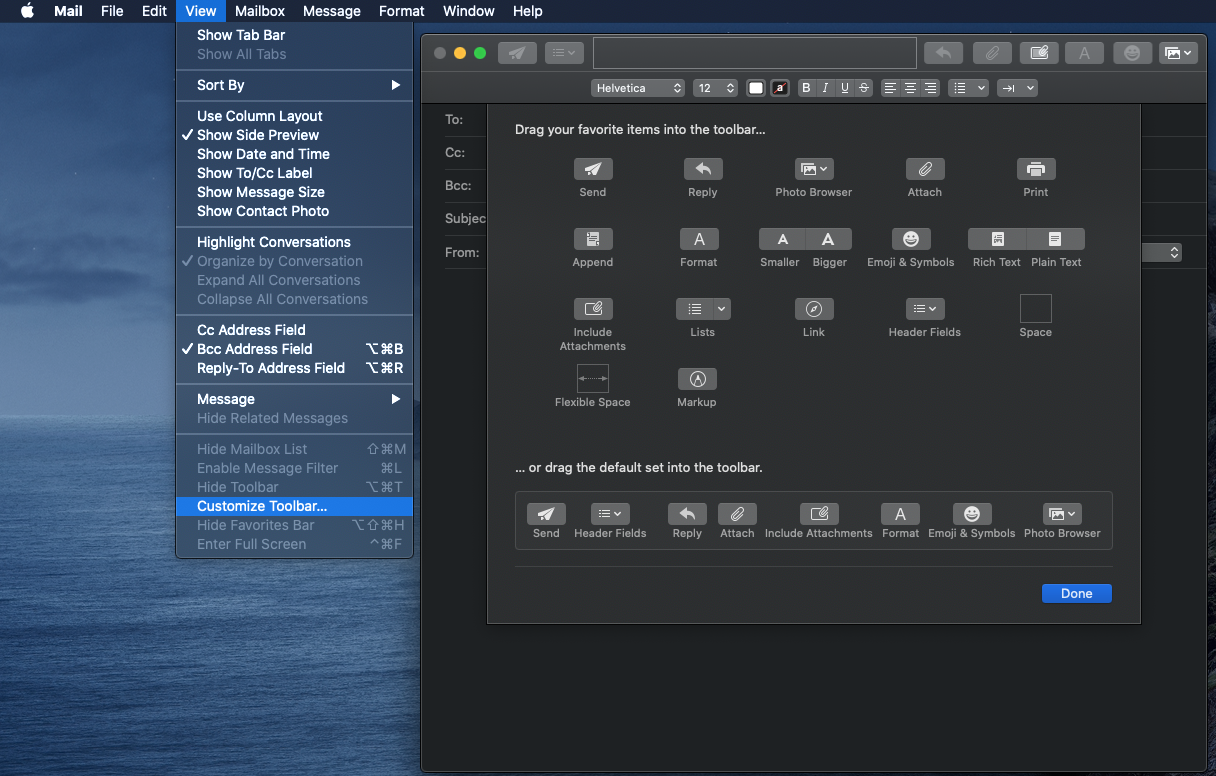Open the Format menu in menu bar
Image resolution: width=1216 pixels, height=776 pixels.
point(402,11)
